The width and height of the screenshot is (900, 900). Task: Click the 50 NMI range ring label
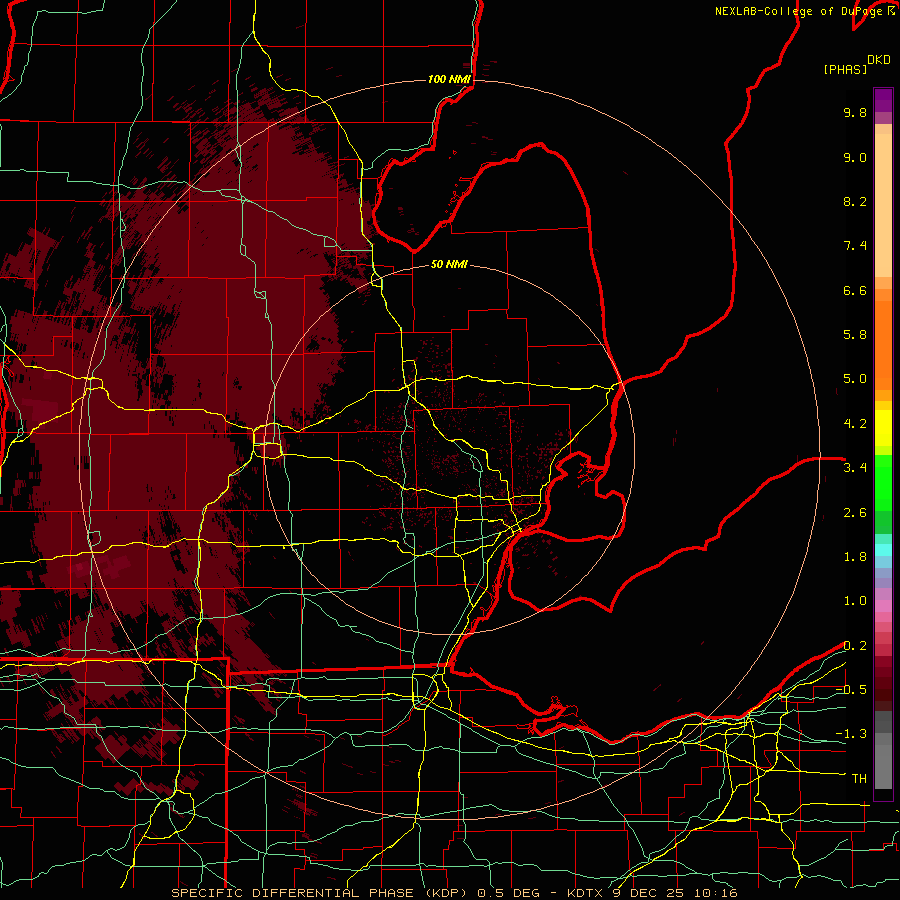tap(449, 264)
